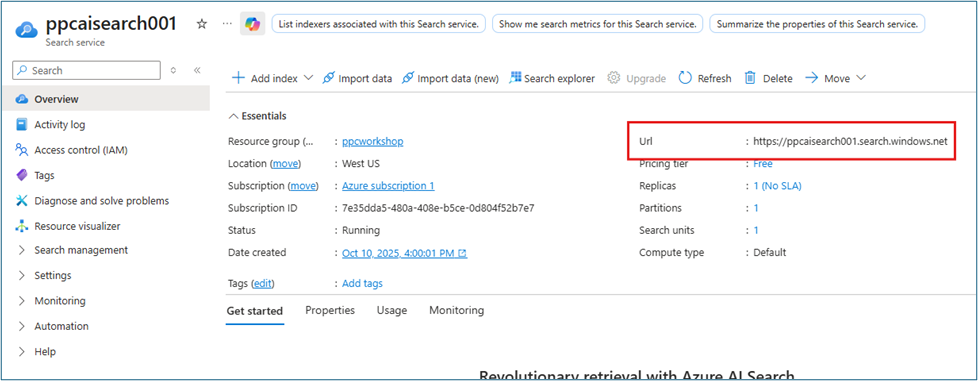978x381 pixels.
Task: Click the Default compute type value
Action: click(x=770, y=253)
